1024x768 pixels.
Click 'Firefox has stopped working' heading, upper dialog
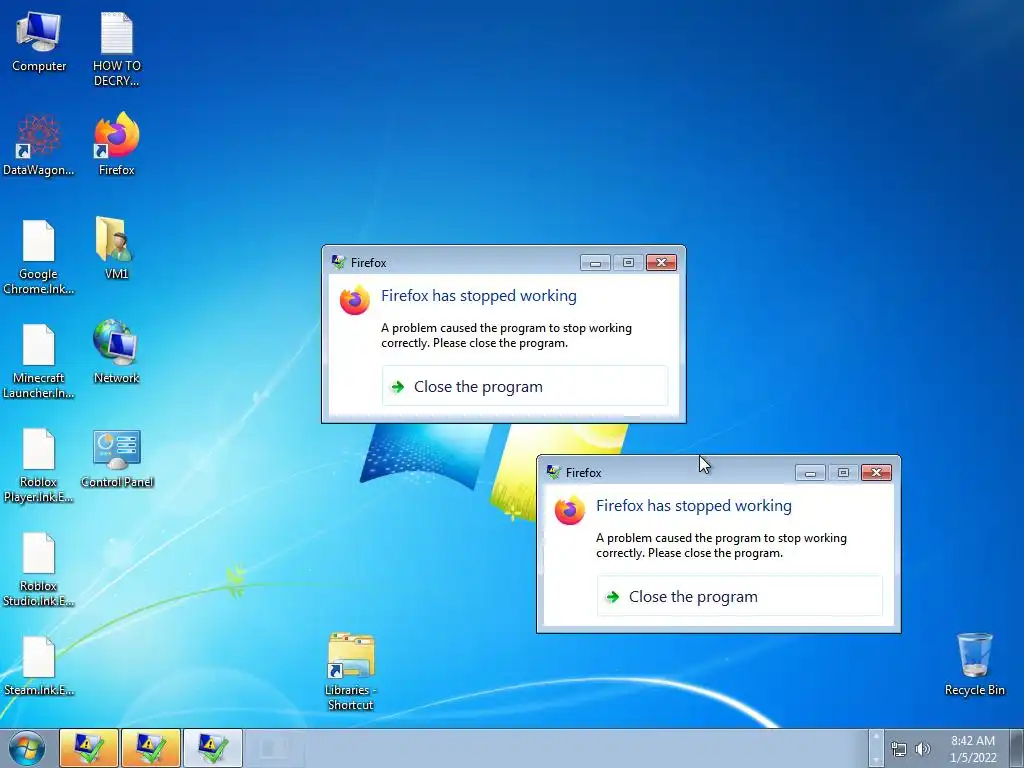click(479, 296)
